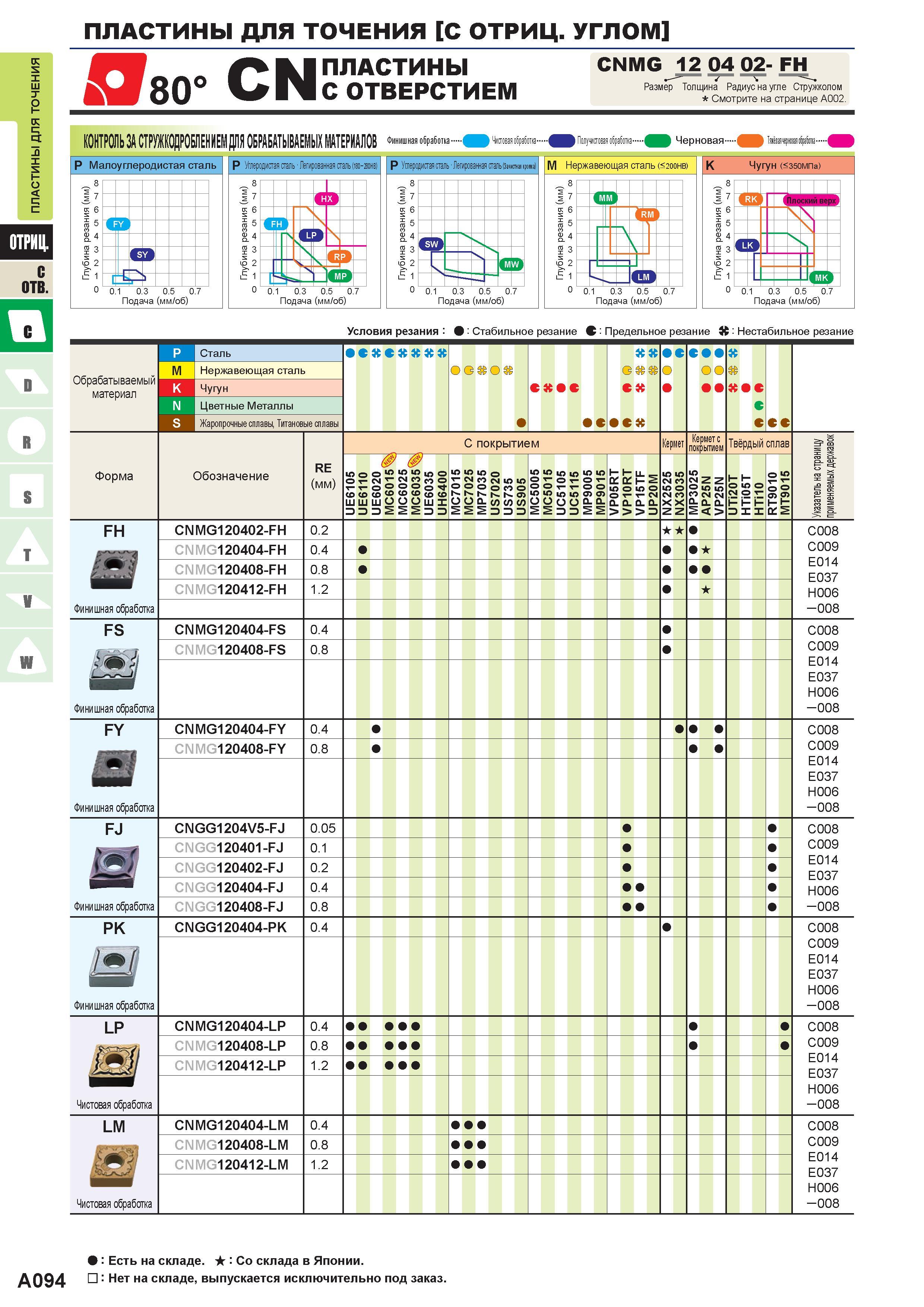Screen dimensions: 924x1307
Task: Click the green semi-finishing legend swatch
Action: [658, 140]
